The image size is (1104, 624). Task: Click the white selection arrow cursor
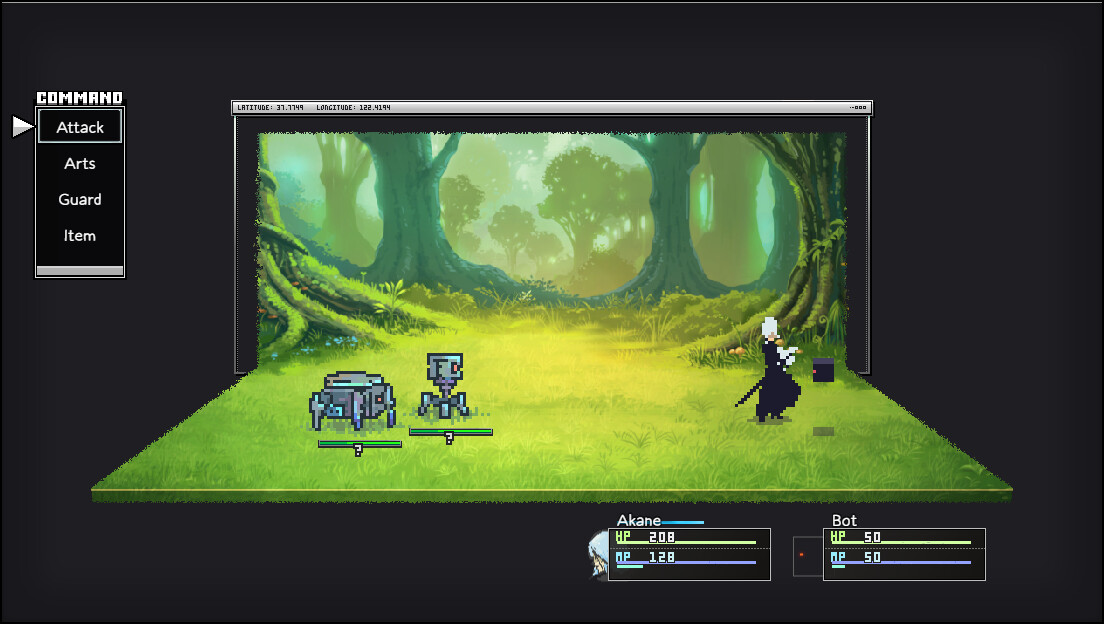23,127
